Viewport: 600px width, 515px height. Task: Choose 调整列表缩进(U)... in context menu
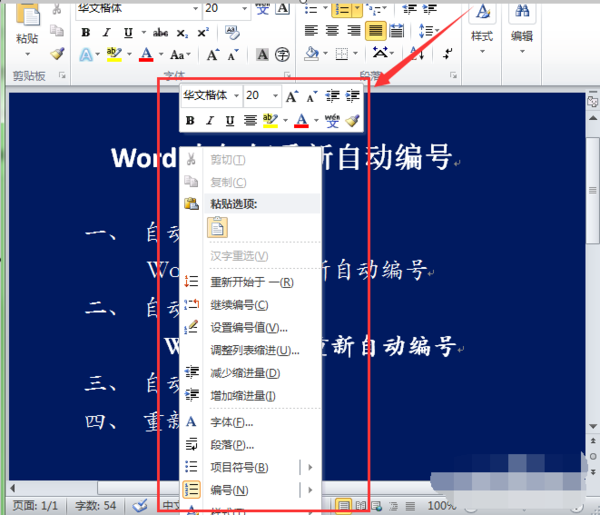[250, 350]
